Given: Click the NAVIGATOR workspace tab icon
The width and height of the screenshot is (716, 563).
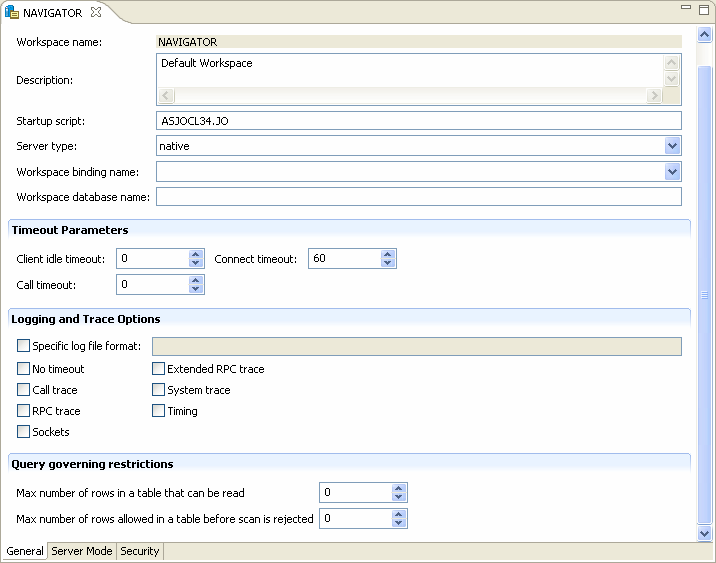Looking at the screenshot, I should [x=12, y=13].
